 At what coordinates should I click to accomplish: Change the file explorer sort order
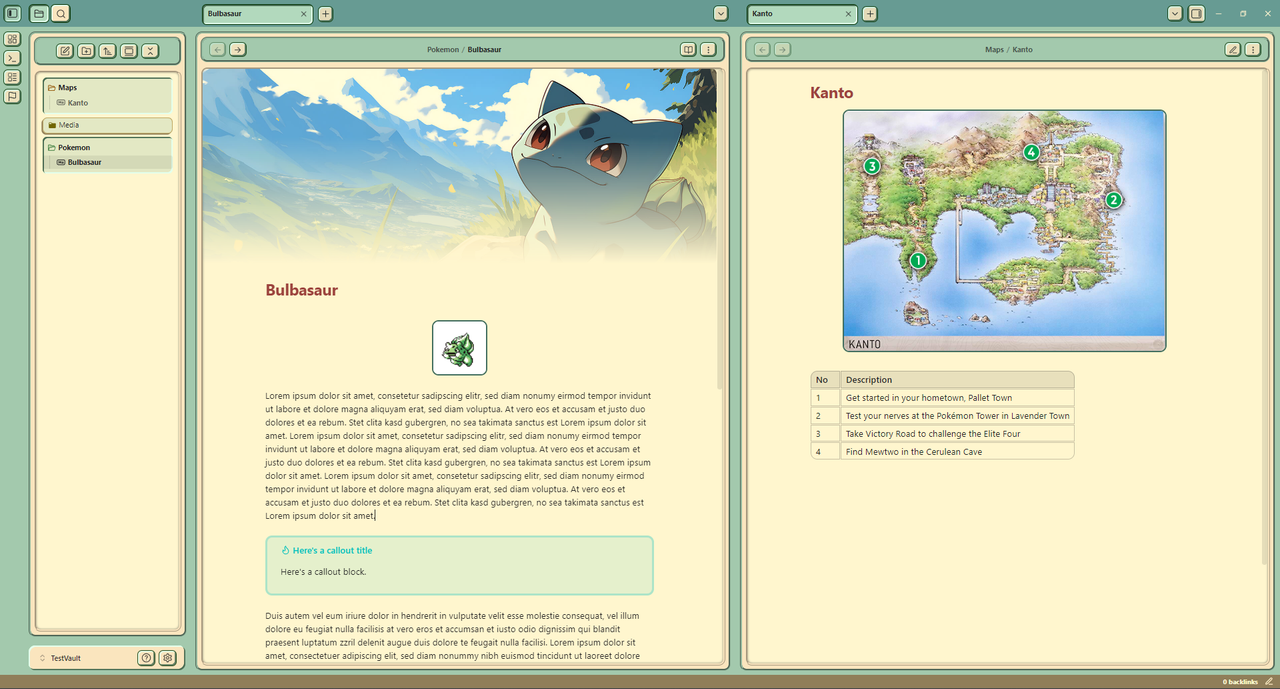107,51
